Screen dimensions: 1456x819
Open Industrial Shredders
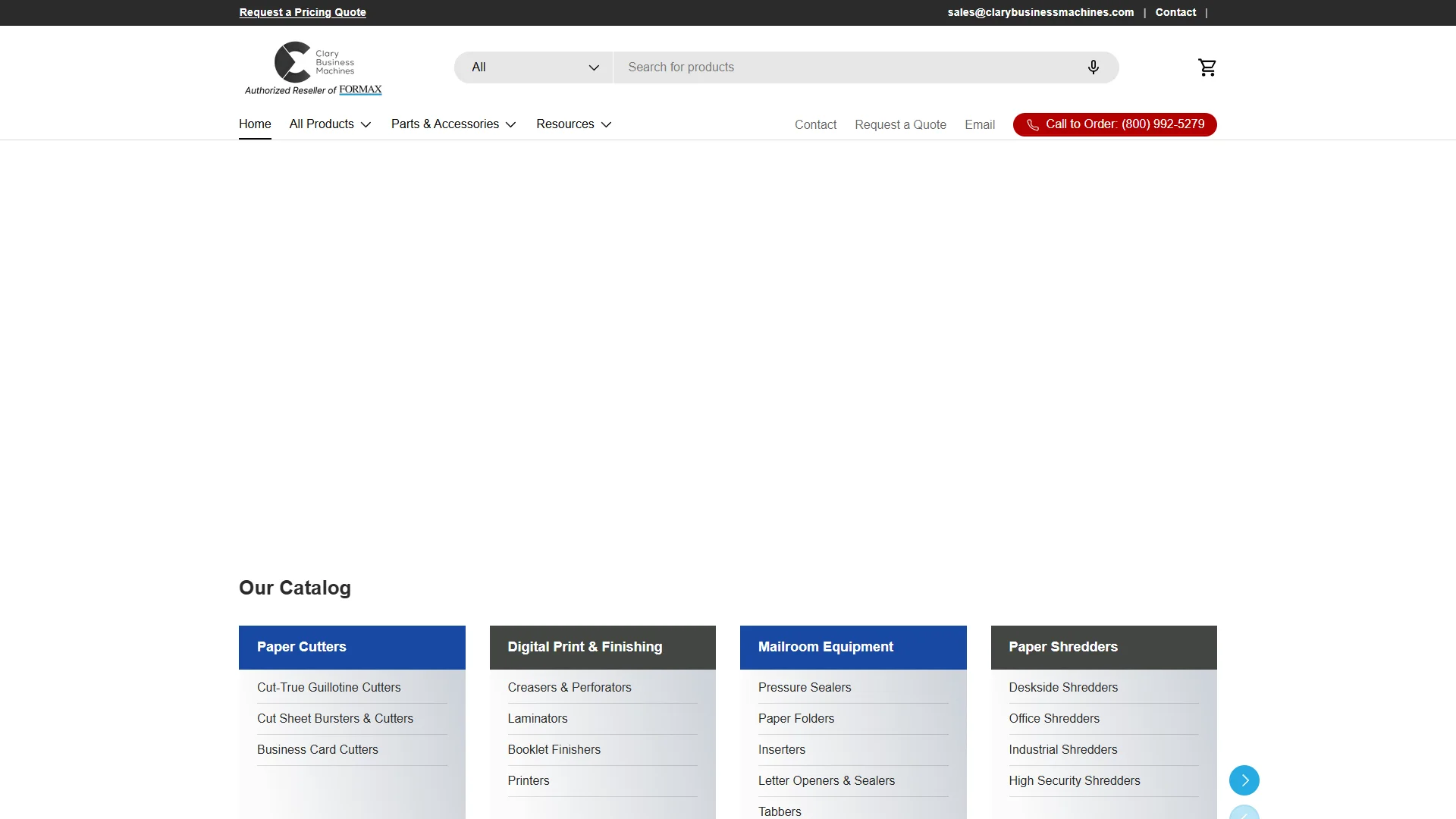[1062, 749]
